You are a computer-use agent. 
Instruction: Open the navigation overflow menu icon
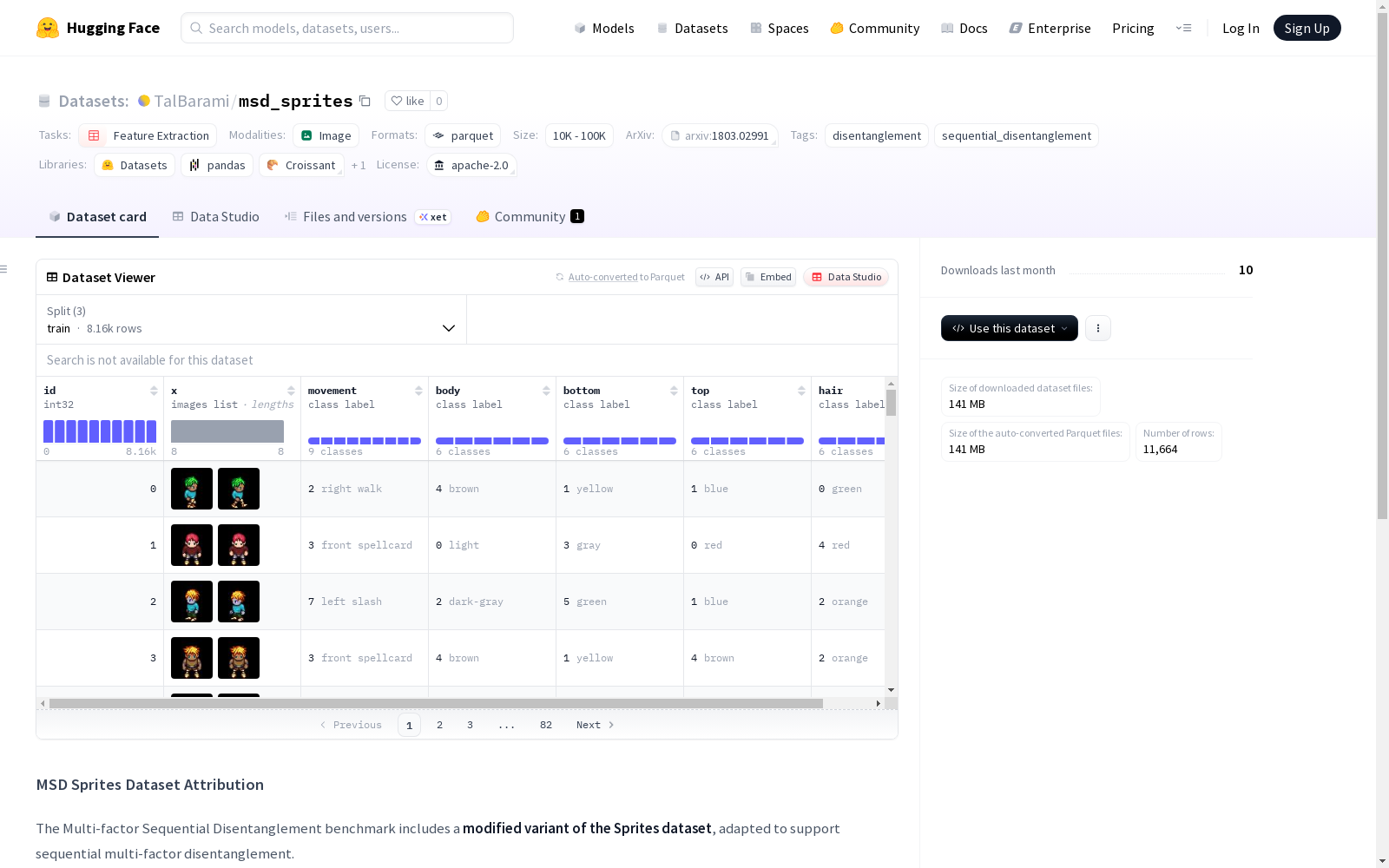click(x=1183, y=28)
